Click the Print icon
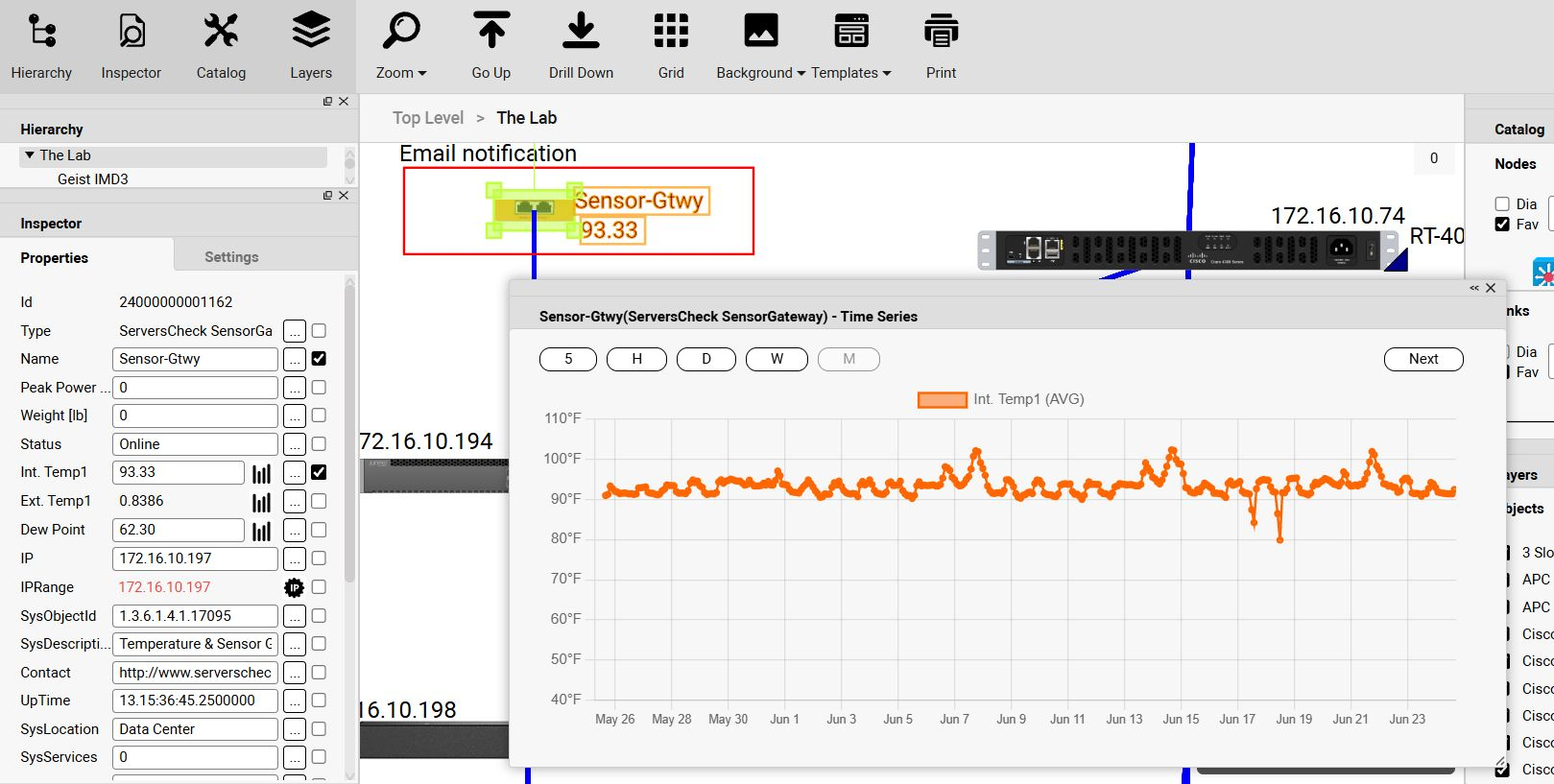1554x784 pixels. point(941,31)
